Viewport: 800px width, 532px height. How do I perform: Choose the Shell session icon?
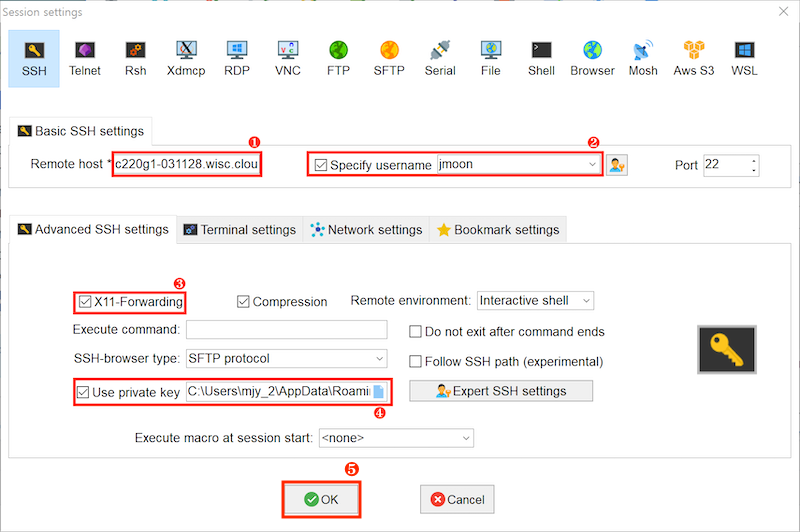pyautogui.click(x=541, y=59)
